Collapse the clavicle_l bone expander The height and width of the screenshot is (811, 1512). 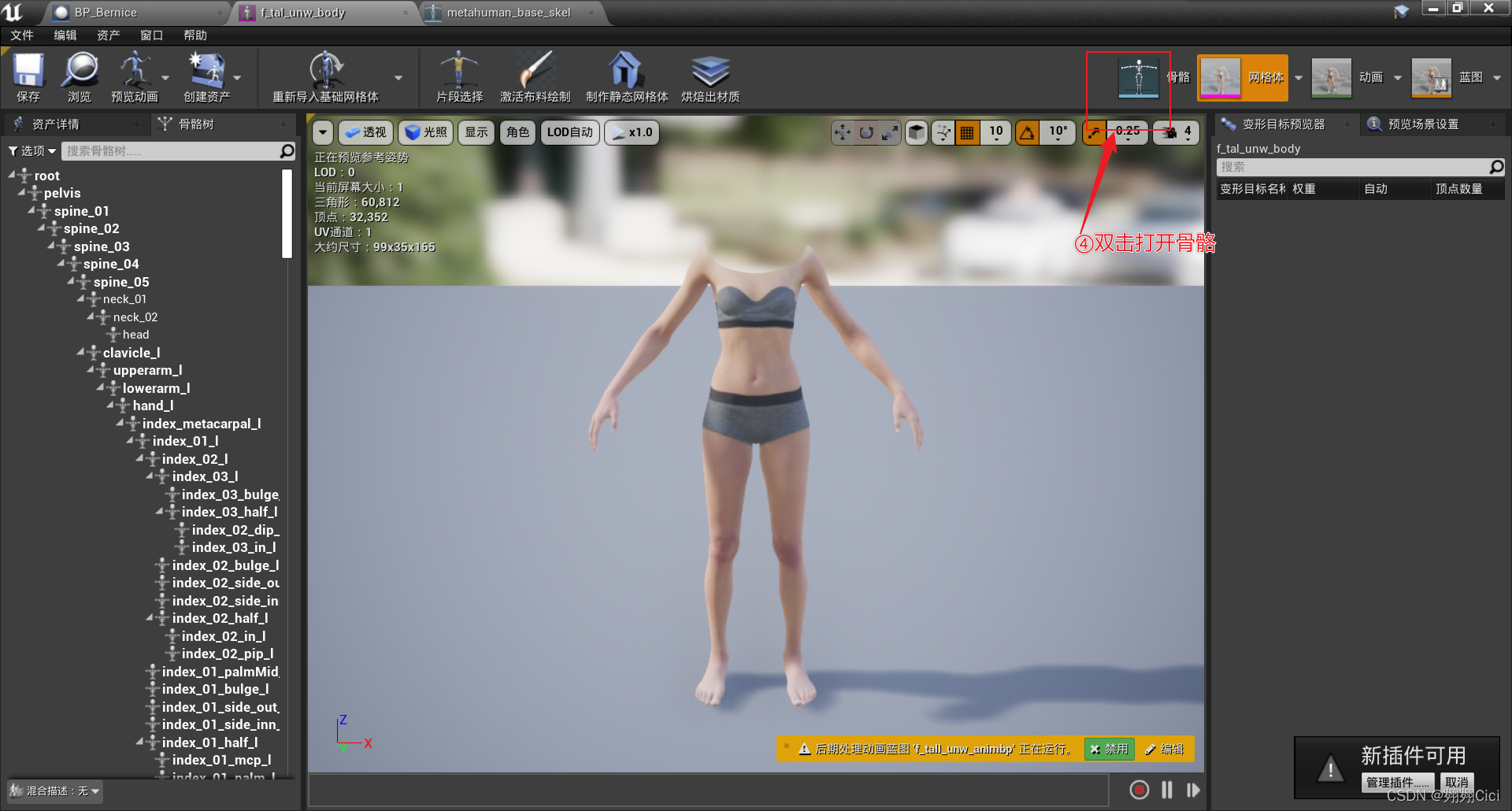81,352
